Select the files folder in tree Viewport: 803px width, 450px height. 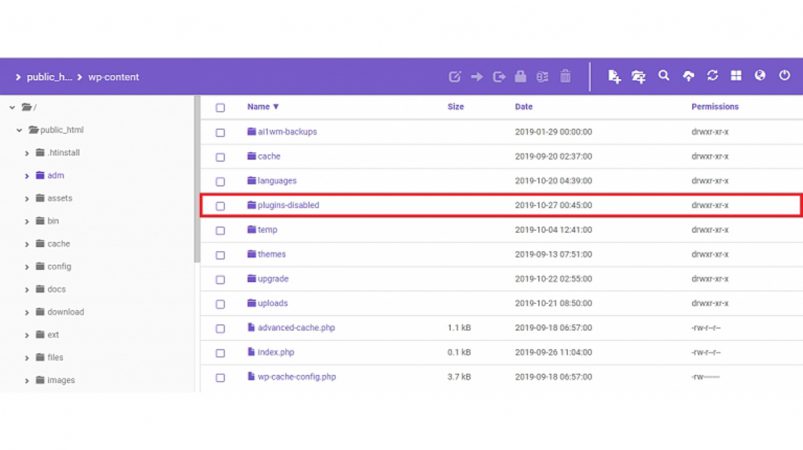(x=55, y=357)
